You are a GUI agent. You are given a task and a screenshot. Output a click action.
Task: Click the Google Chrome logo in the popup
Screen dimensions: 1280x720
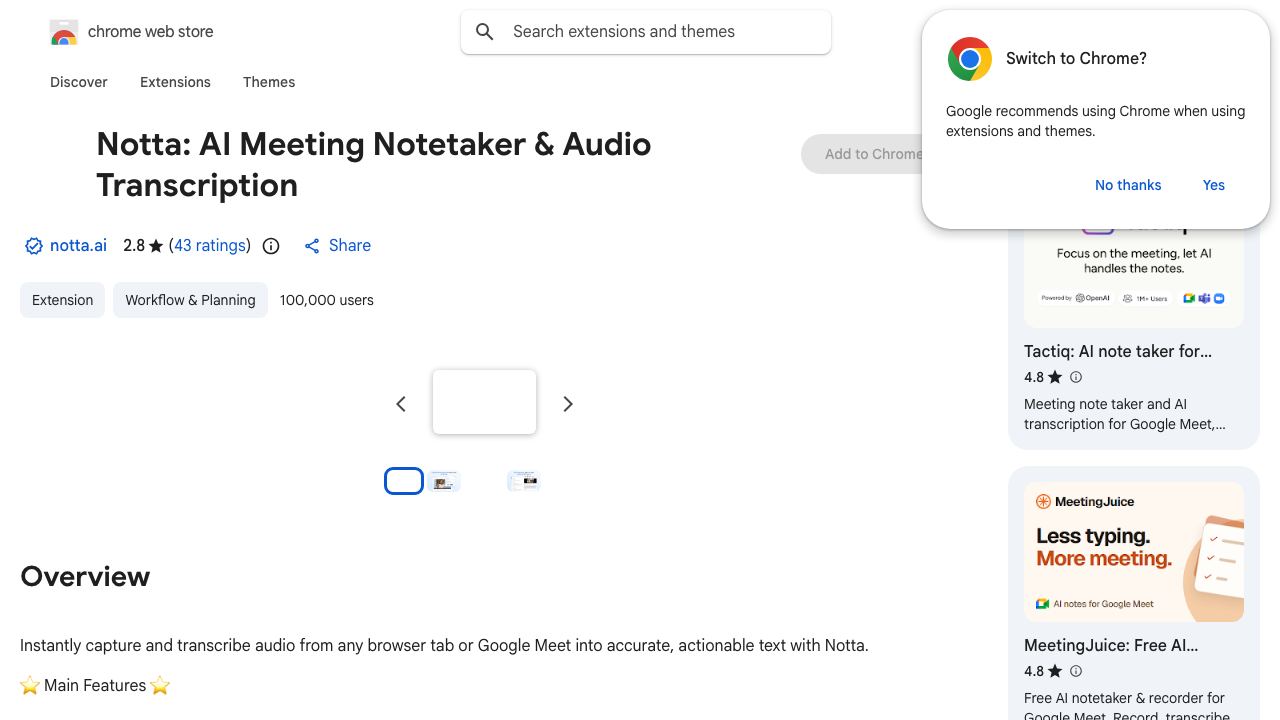pos(970,59)
